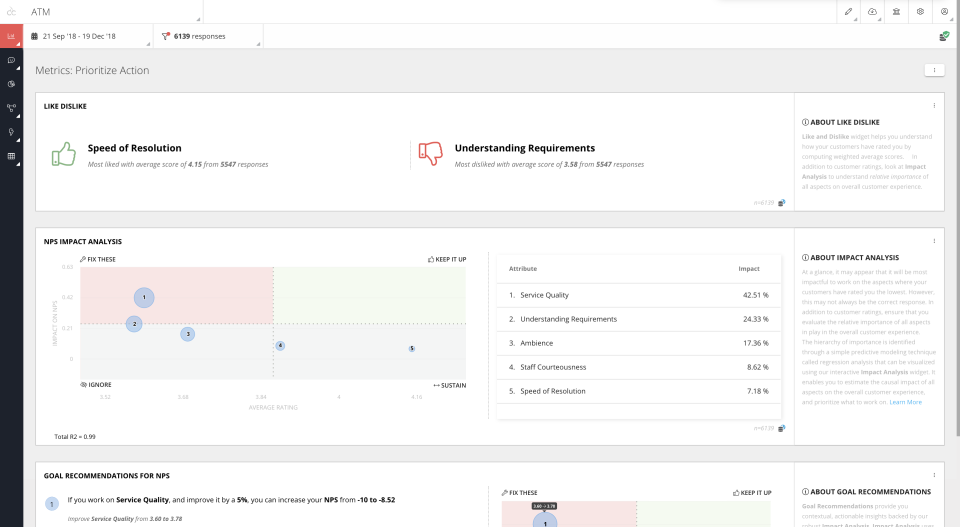Screen dimensions: 960x527
Task: Open the metrics chart sidebar icon
Action: pos(11,36)
